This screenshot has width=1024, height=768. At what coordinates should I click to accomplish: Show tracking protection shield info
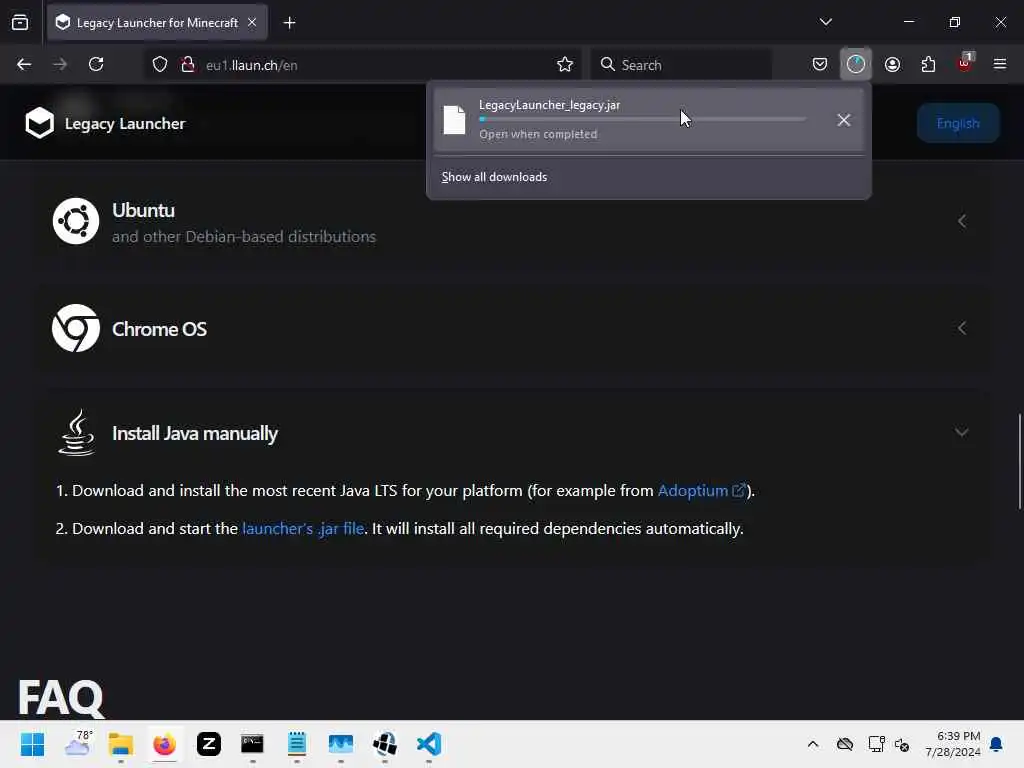coord(160,65)
